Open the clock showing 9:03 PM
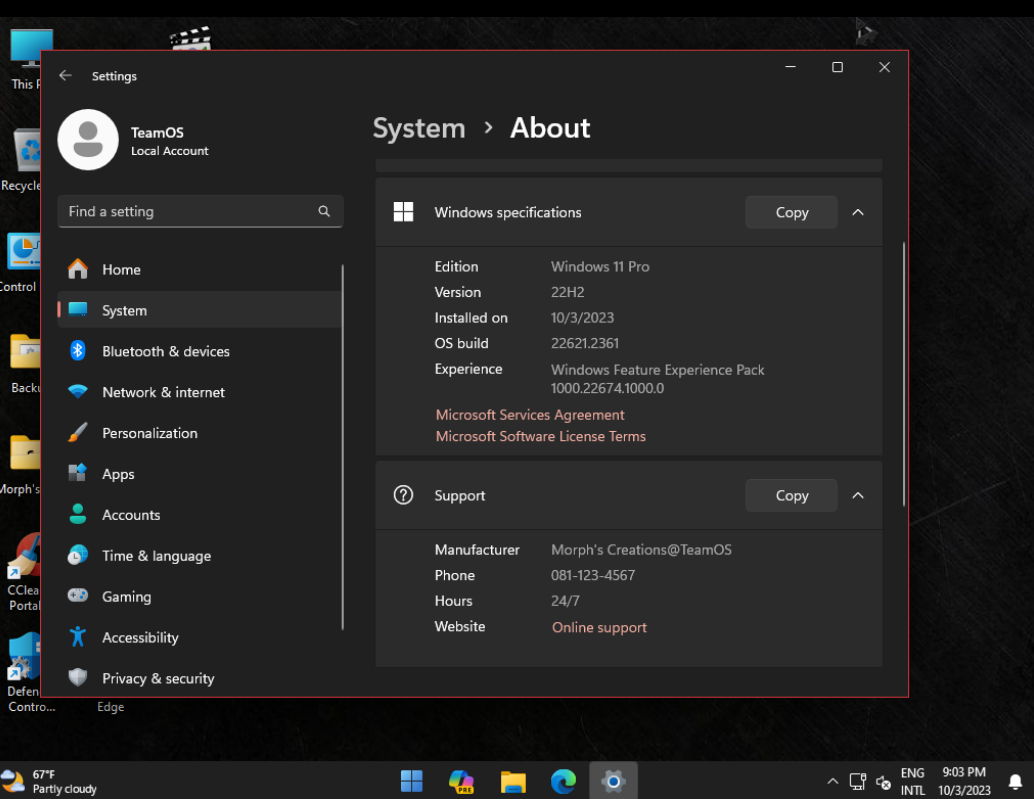Screen dimensions: 1034x799 tap(964, 781)
